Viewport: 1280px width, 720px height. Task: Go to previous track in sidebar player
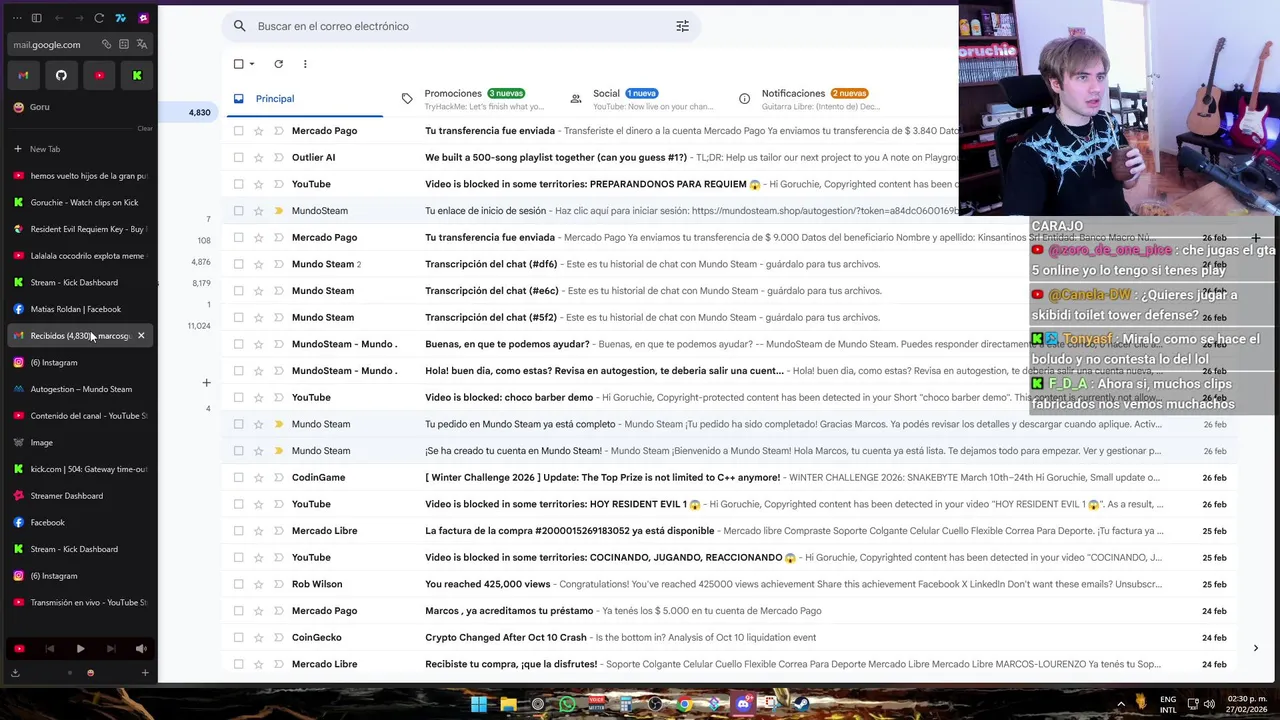coord(49,649)
